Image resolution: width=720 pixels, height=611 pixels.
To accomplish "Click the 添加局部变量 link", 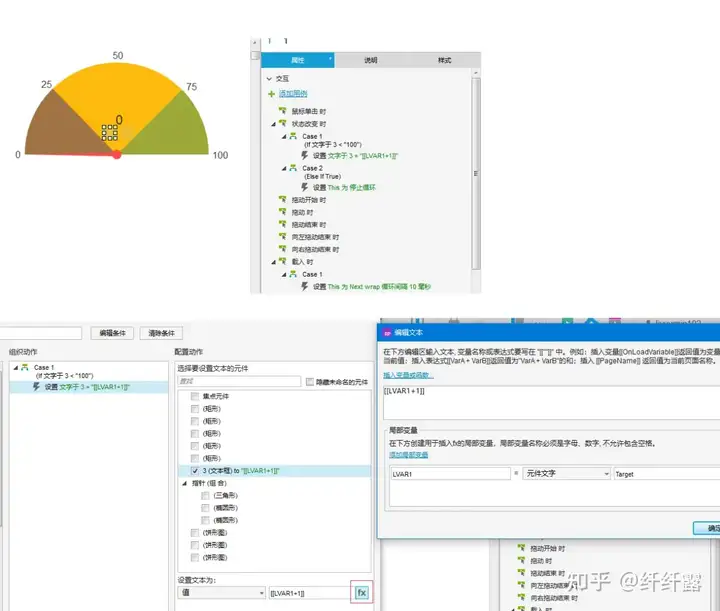I will tap(409, 454).
